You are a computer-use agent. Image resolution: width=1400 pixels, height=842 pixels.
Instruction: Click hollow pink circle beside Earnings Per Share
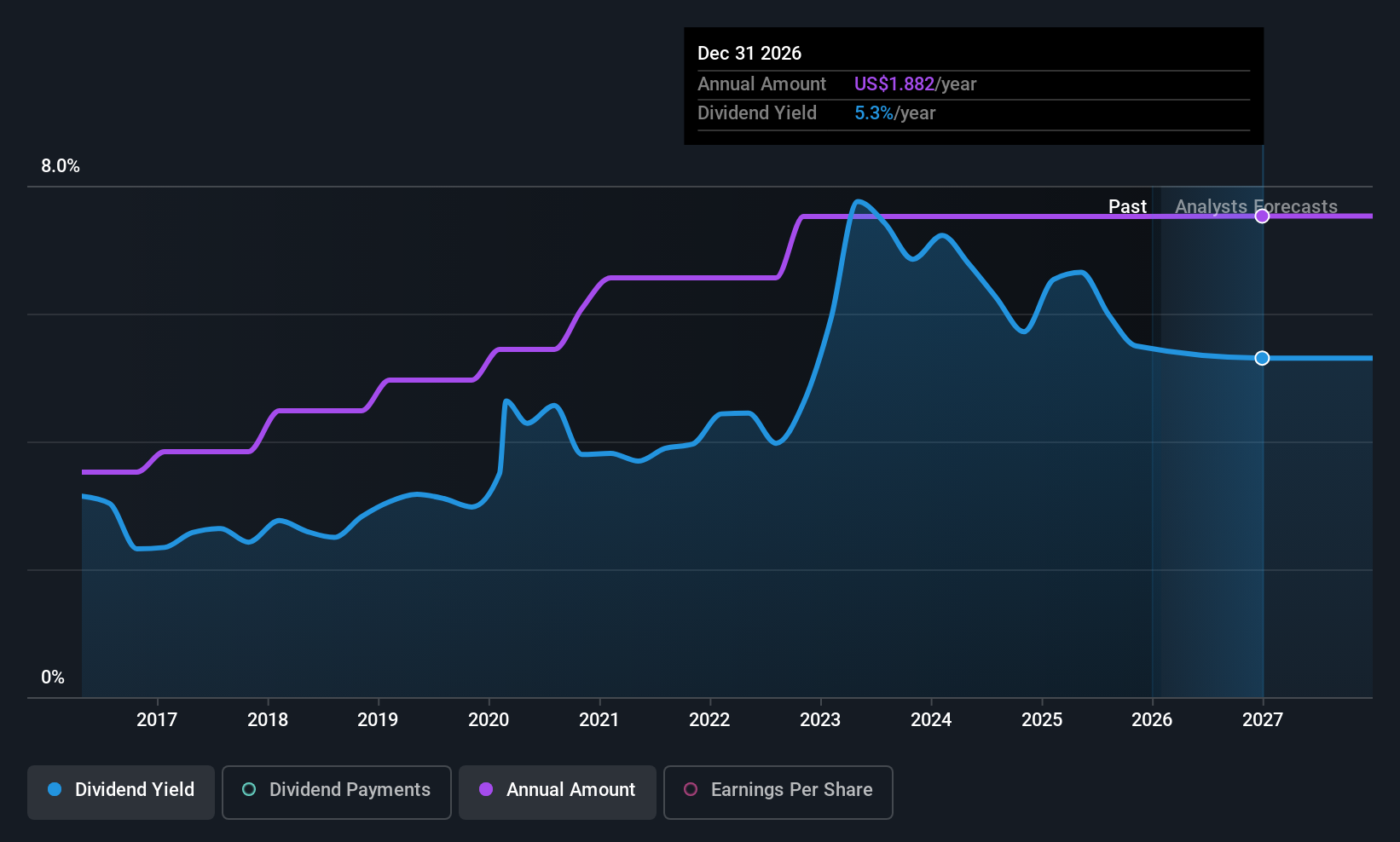pos(691,789)
